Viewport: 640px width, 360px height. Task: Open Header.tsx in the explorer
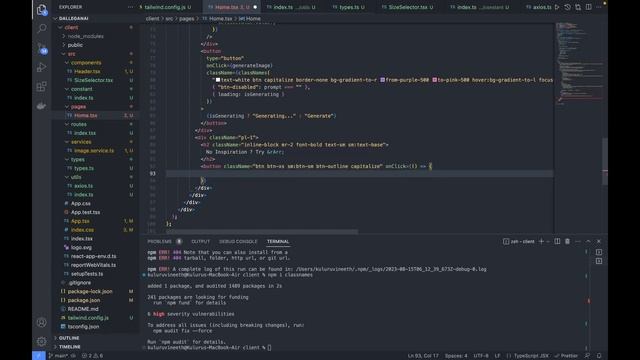point(87,71)
